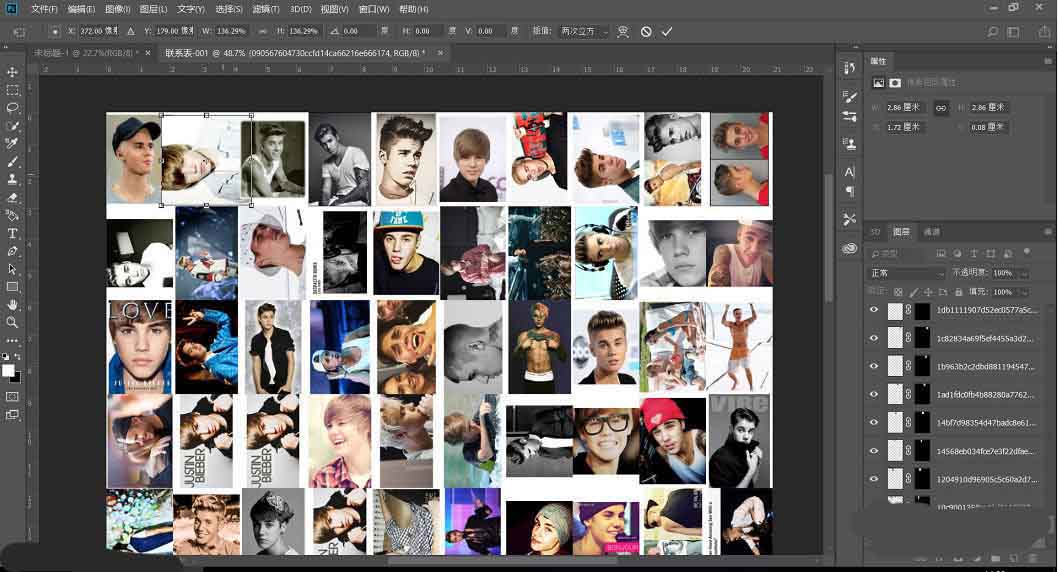The height and width of the screenshot is (572, 1058).
Task: Open the Character panel 'A' icon
Action: [850, 171]
